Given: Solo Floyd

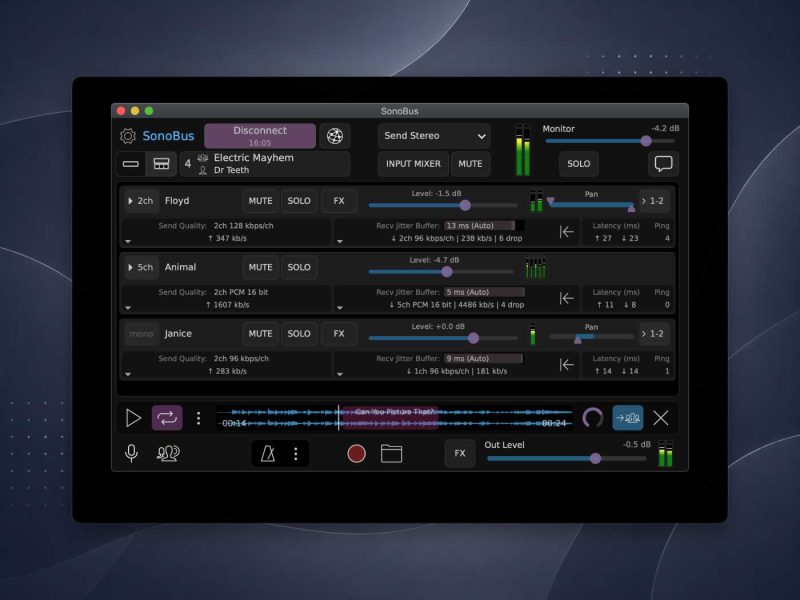Looking at the screenshot, I should click(299, 201).
